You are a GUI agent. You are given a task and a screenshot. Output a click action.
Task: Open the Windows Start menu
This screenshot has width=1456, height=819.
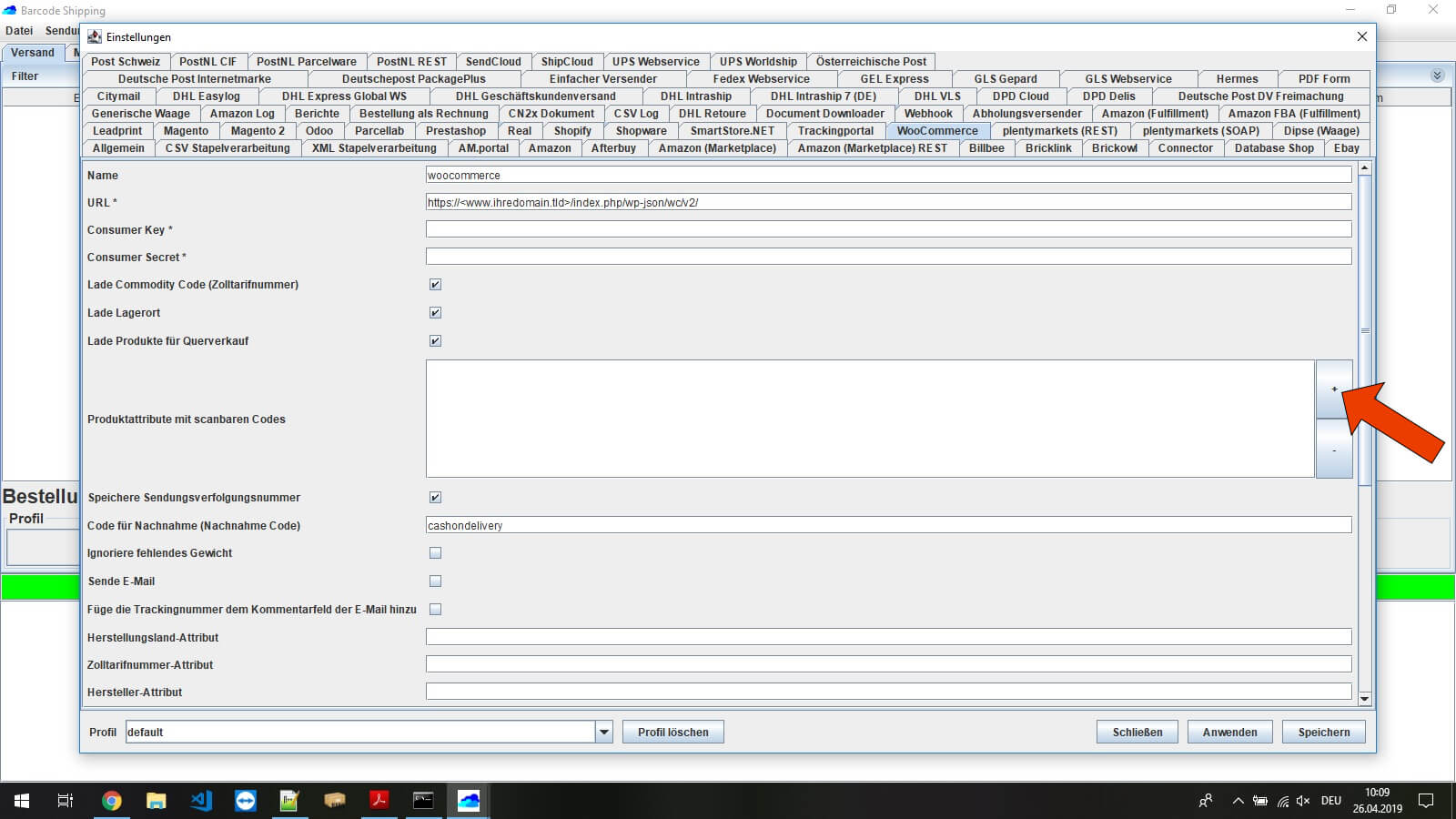pyautogui.click(x=22, y=801)
